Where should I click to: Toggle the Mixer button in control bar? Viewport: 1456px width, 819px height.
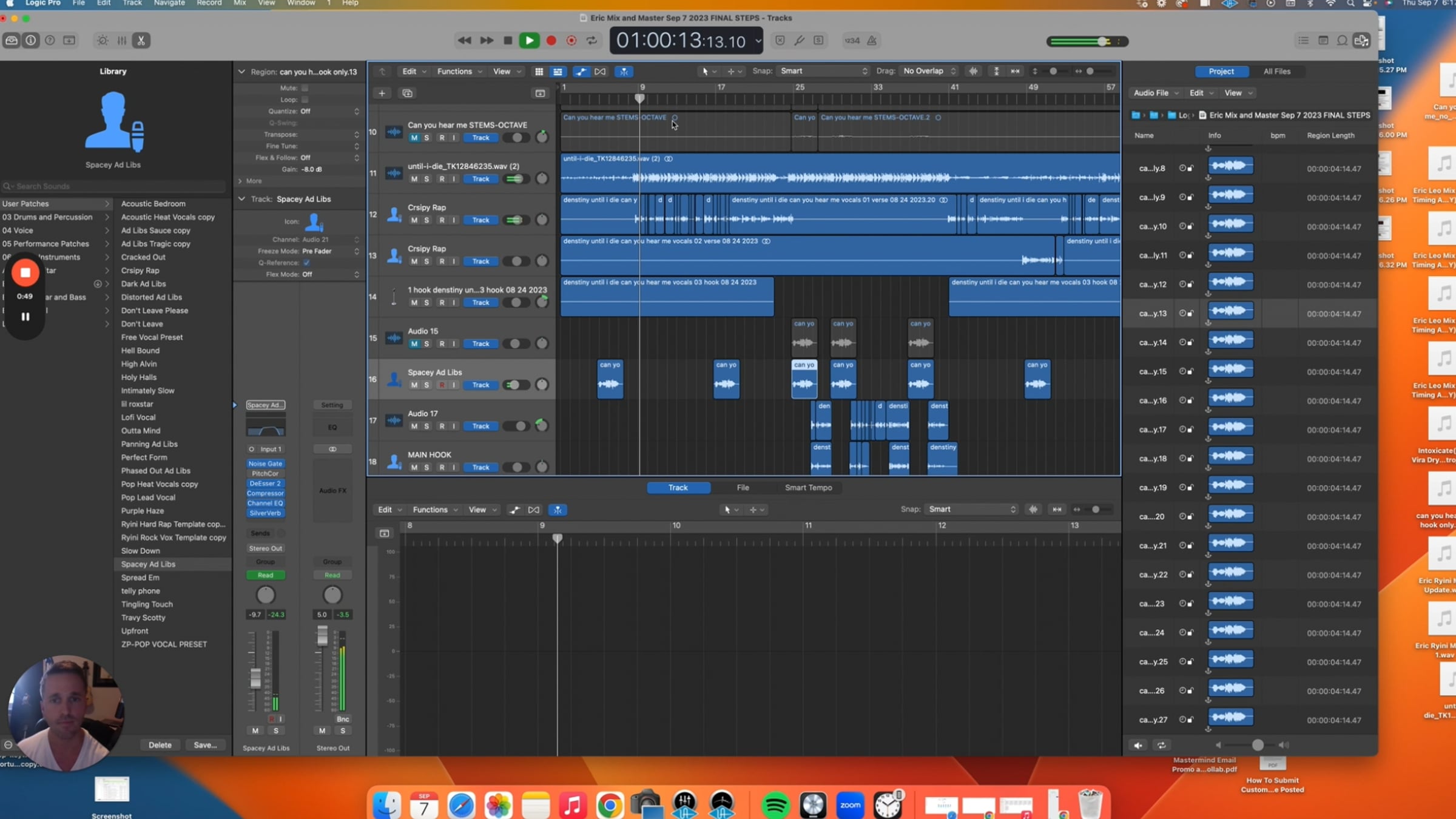point(122,41)
